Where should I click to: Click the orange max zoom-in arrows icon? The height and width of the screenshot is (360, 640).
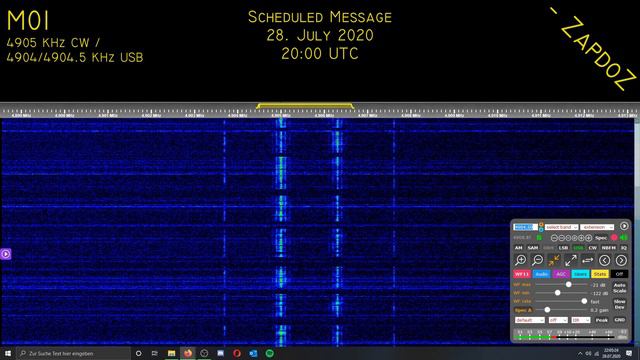click(x=554, y=260)
